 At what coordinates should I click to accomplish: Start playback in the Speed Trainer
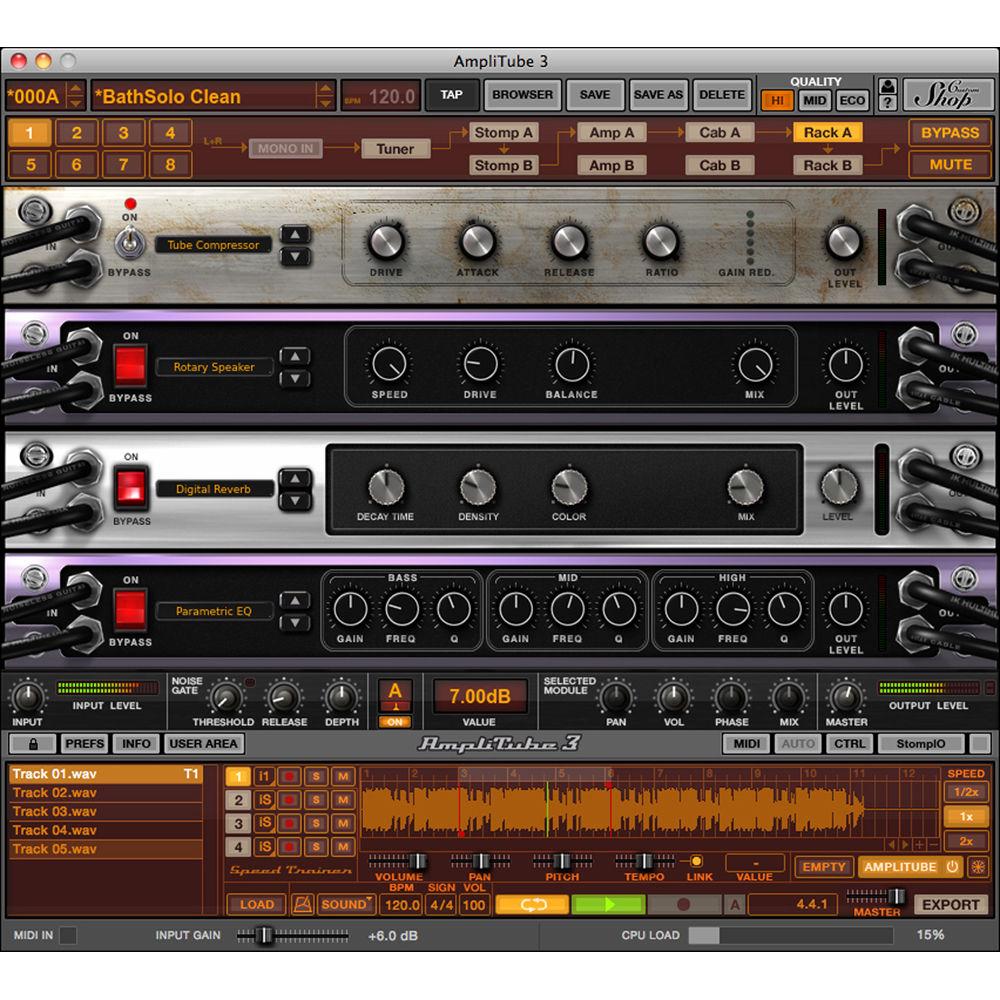608,903
